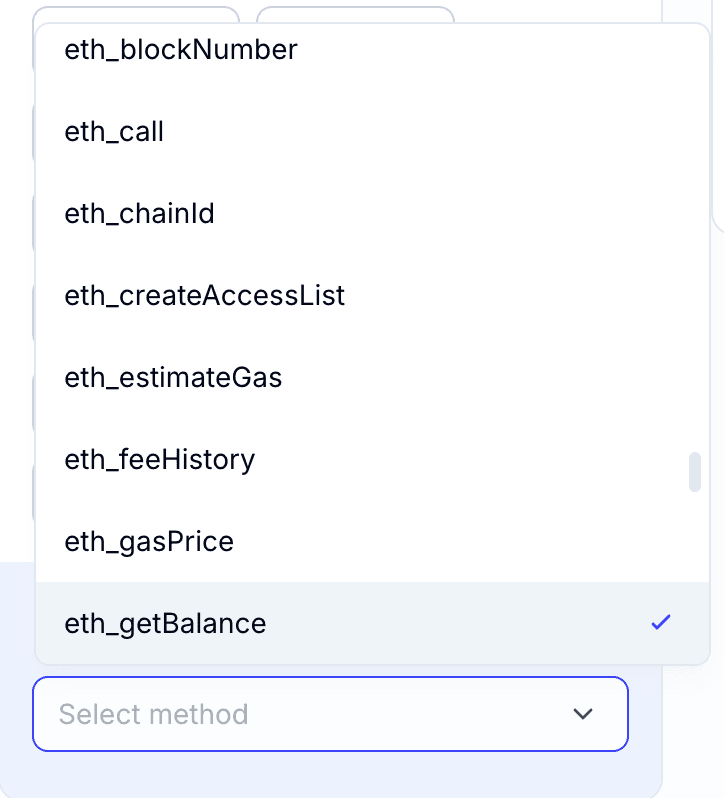The height and width of the screenshot is (798, 724).
Task: Select the eth_createAccessList method
Action: pyautogui.click(x=204, y=295)
